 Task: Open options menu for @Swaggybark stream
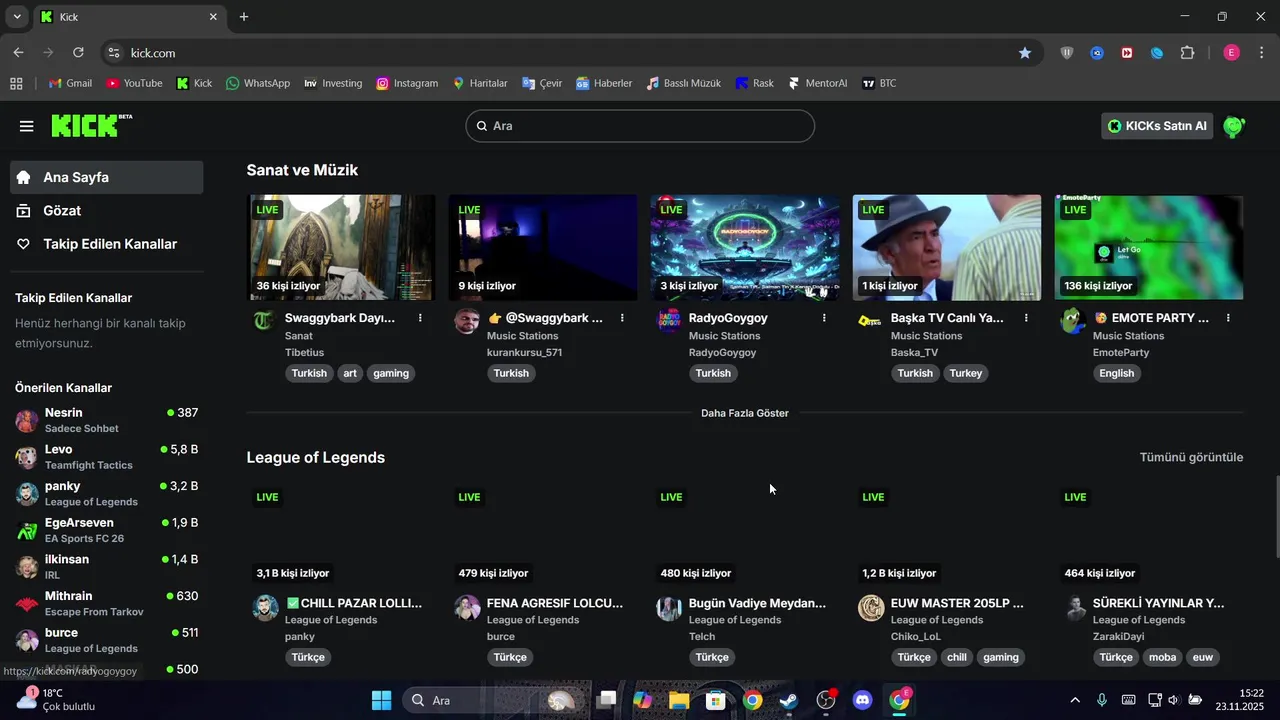tap(622, 318)
